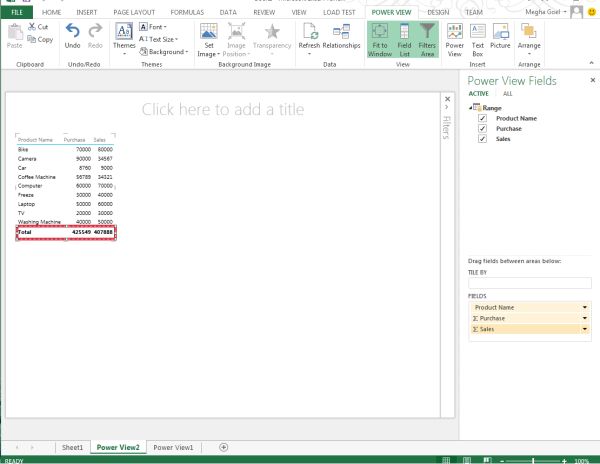Image resolution: width=600 pixels, height=464 pixels.
Task: Open Sales field options dropdown
Action: click(x=585, y=329)
